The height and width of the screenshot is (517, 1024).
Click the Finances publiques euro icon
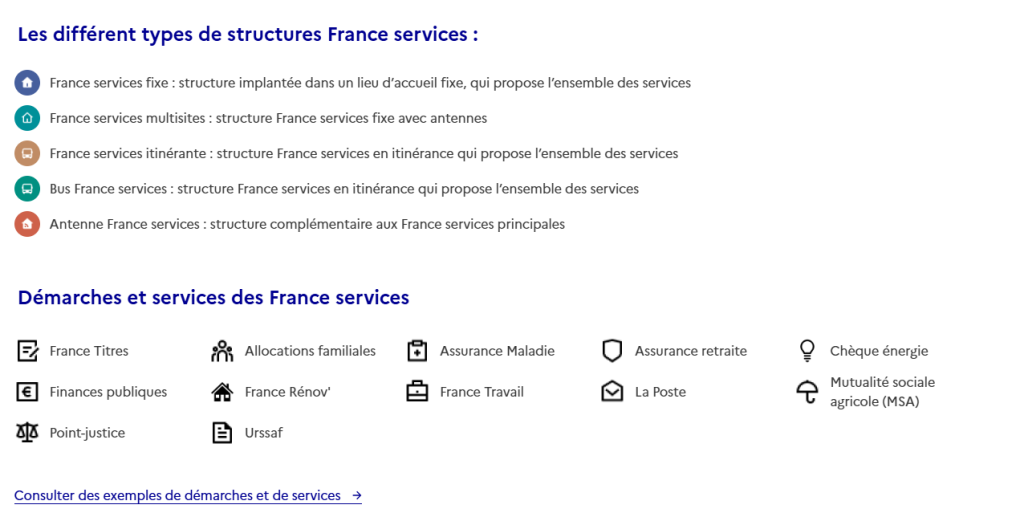27,392
